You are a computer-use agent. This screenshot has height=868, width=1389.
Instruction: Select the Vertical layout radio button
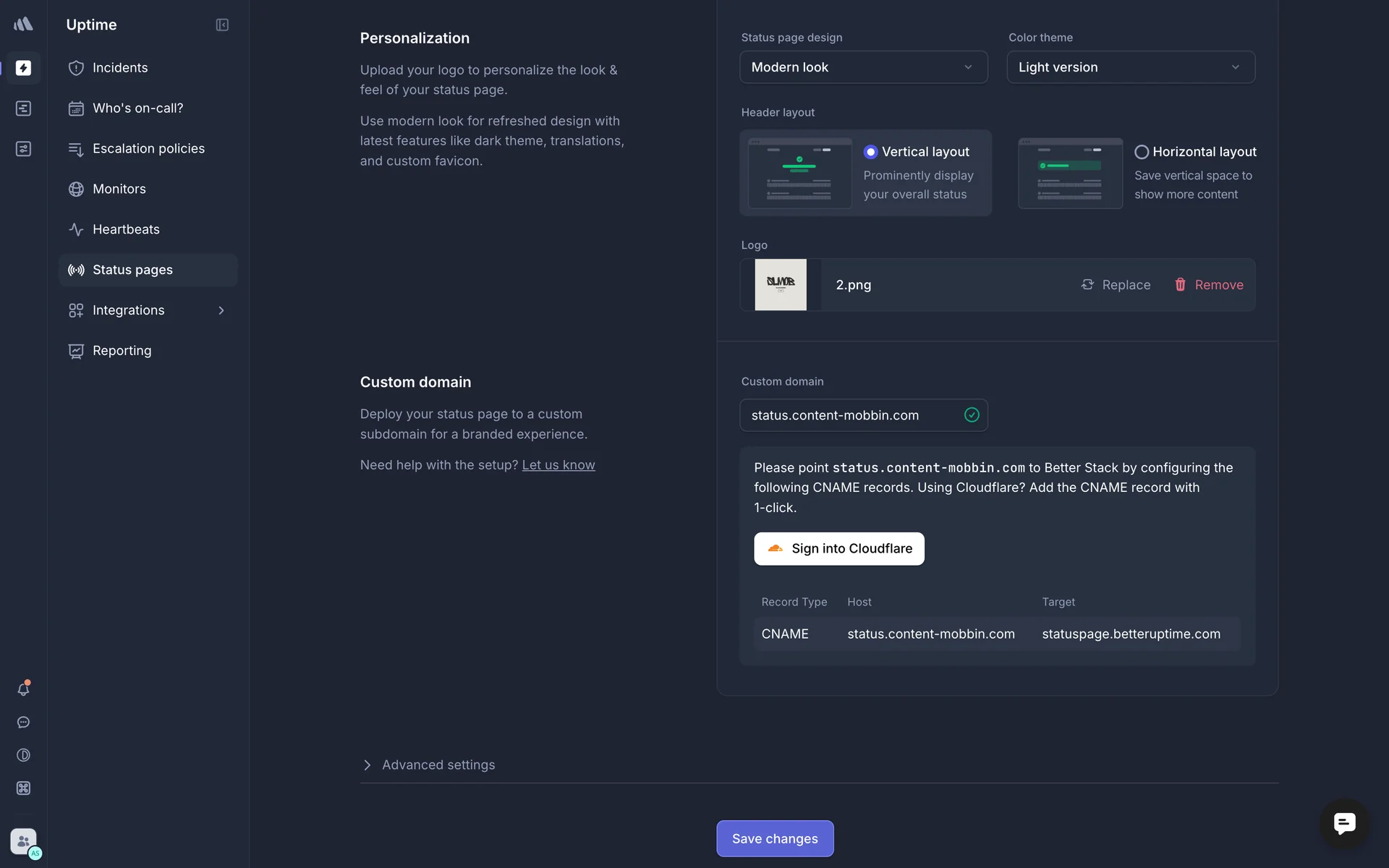click(x=870, y=152)
